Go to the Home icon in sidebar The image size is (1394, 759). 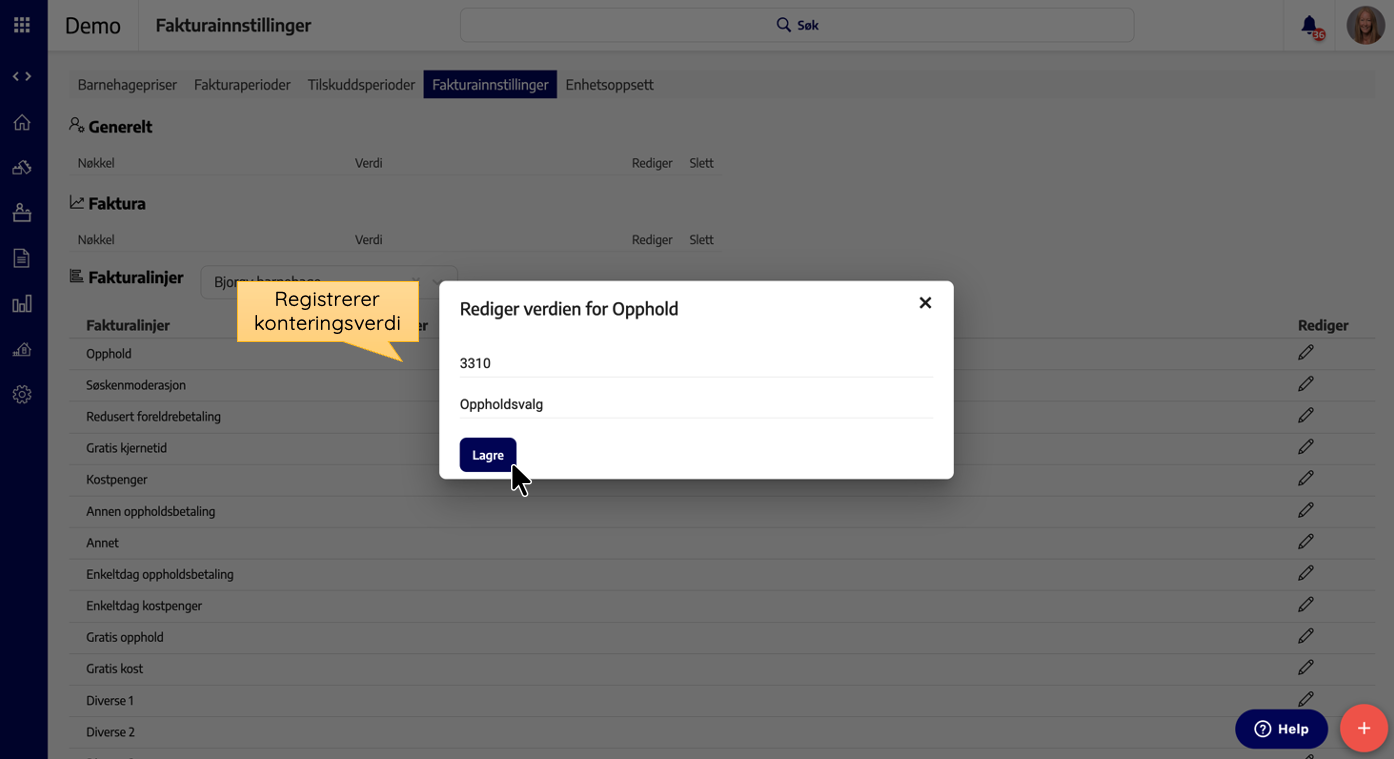(22, 123)
